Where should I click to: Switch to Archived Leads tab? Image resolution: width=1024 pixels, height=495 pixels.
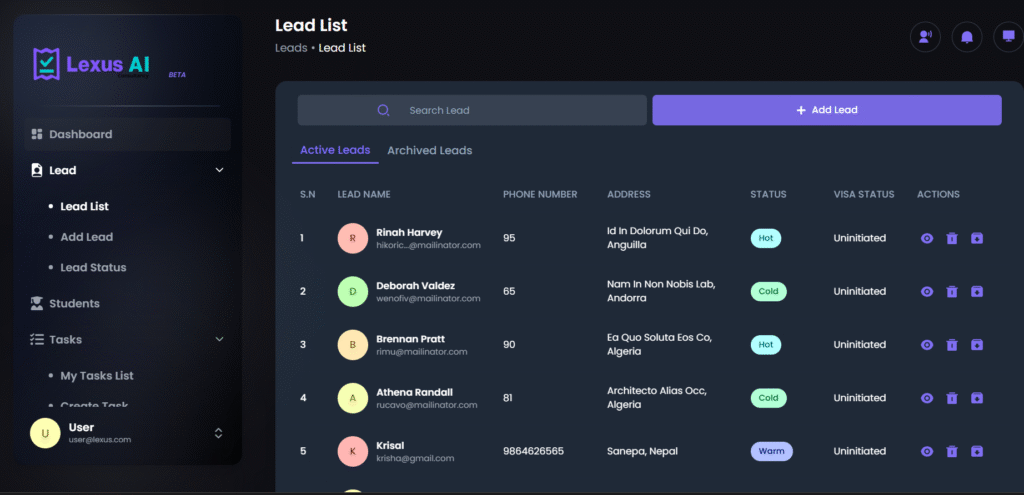coord(430,151)
